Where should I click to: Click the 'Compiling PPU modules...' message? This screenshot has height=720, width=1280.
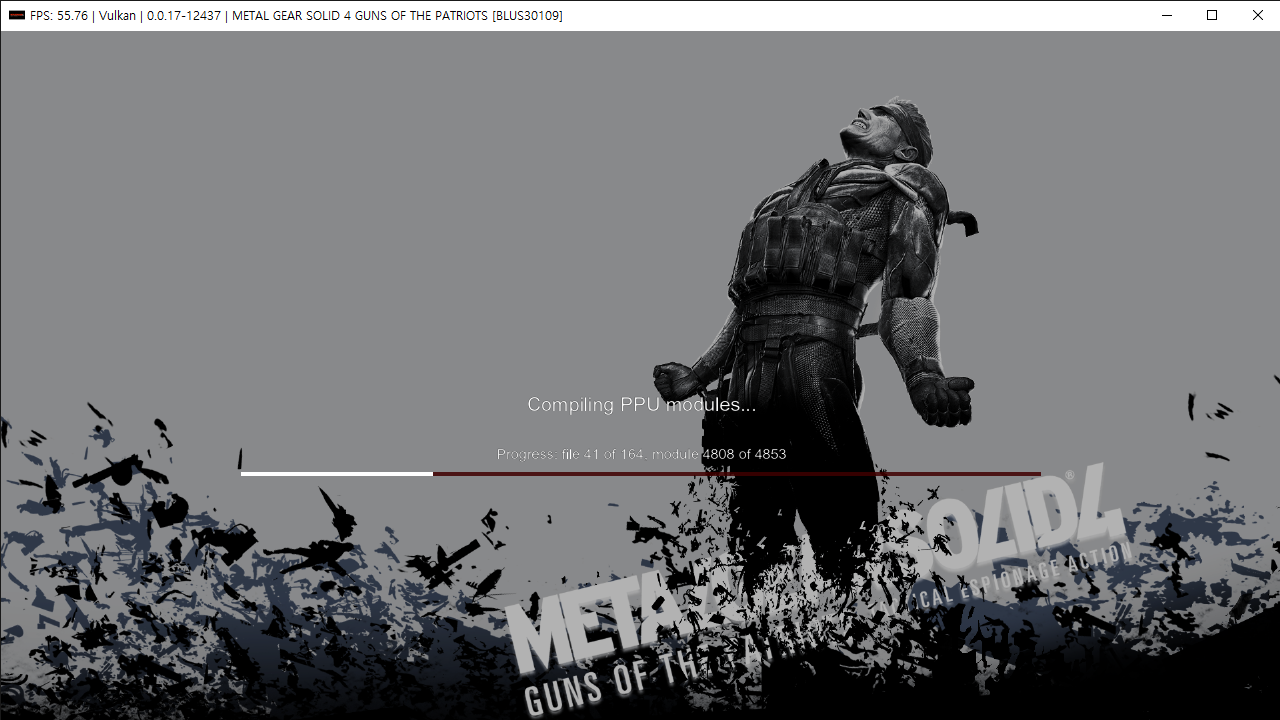[641, 405]
